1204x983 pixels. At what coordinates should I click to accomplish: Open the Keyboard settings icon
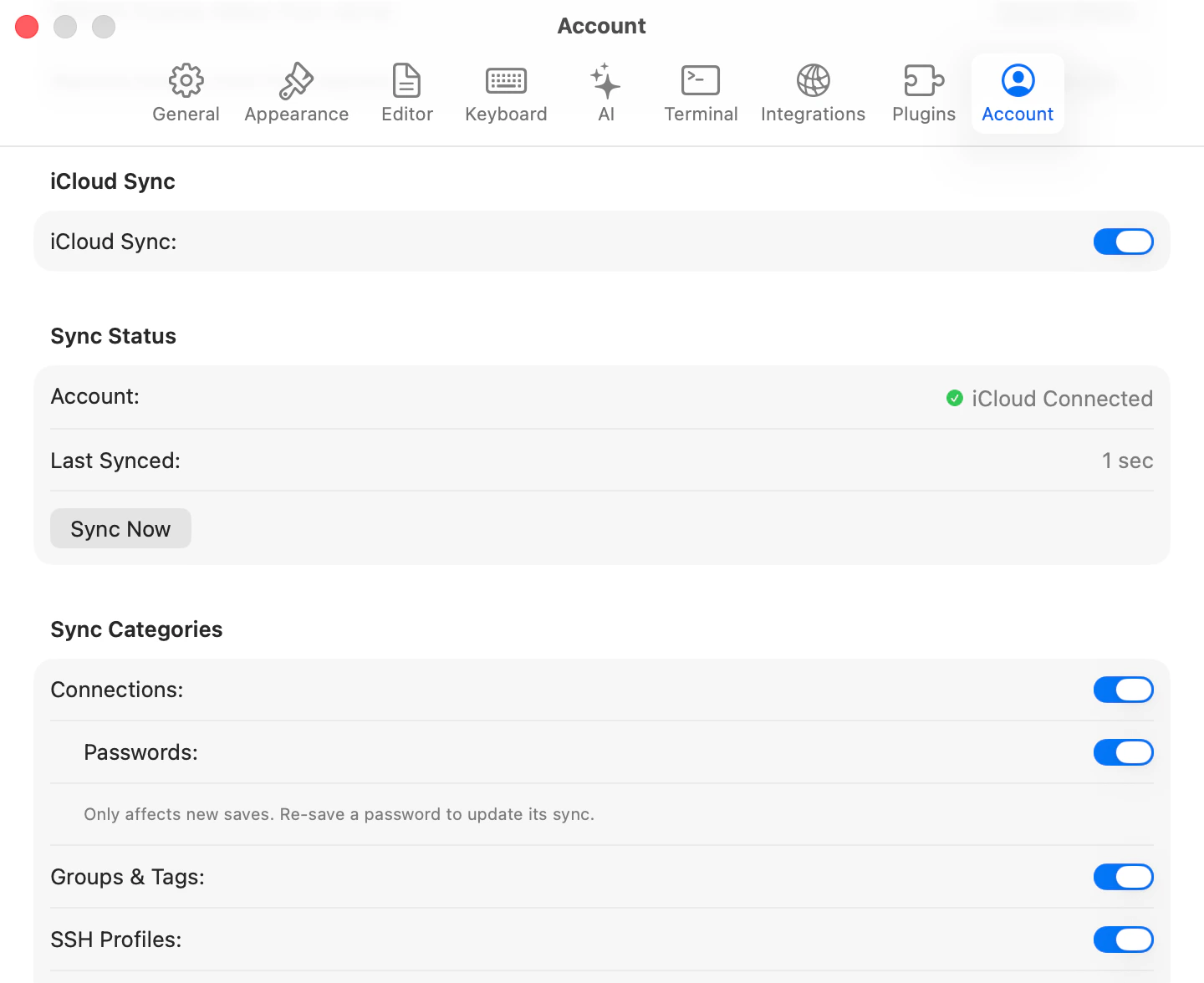coord(506,80)
